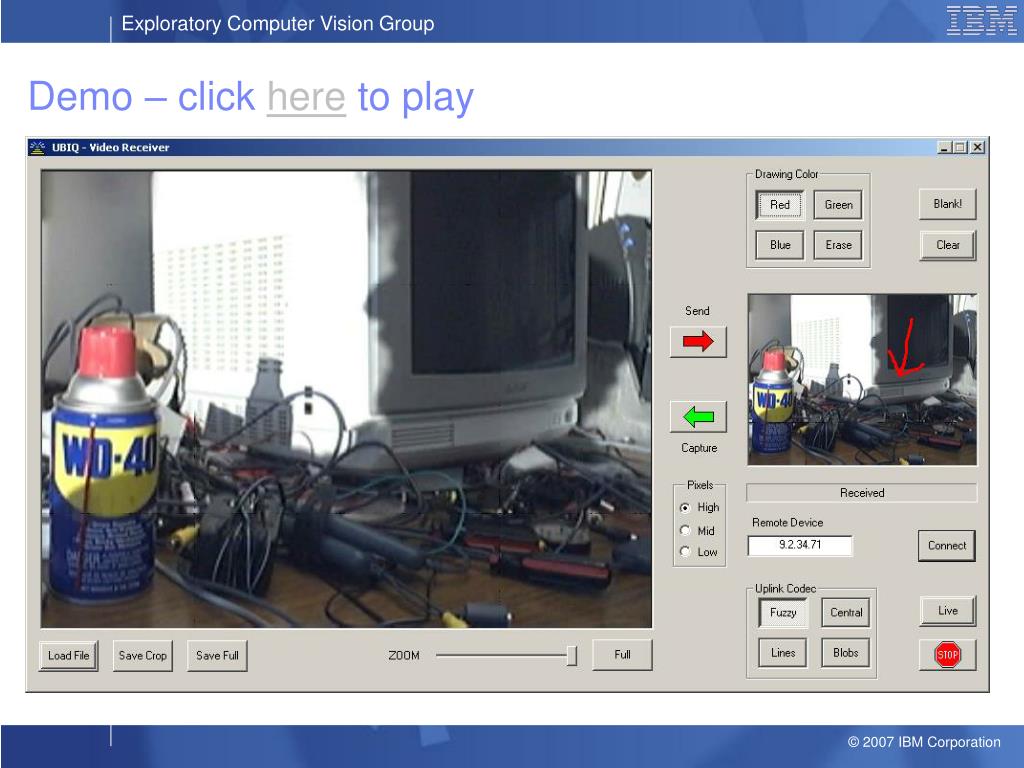Select Mid pixels radio option
The image size is (1024, 768).
point(685,530)
